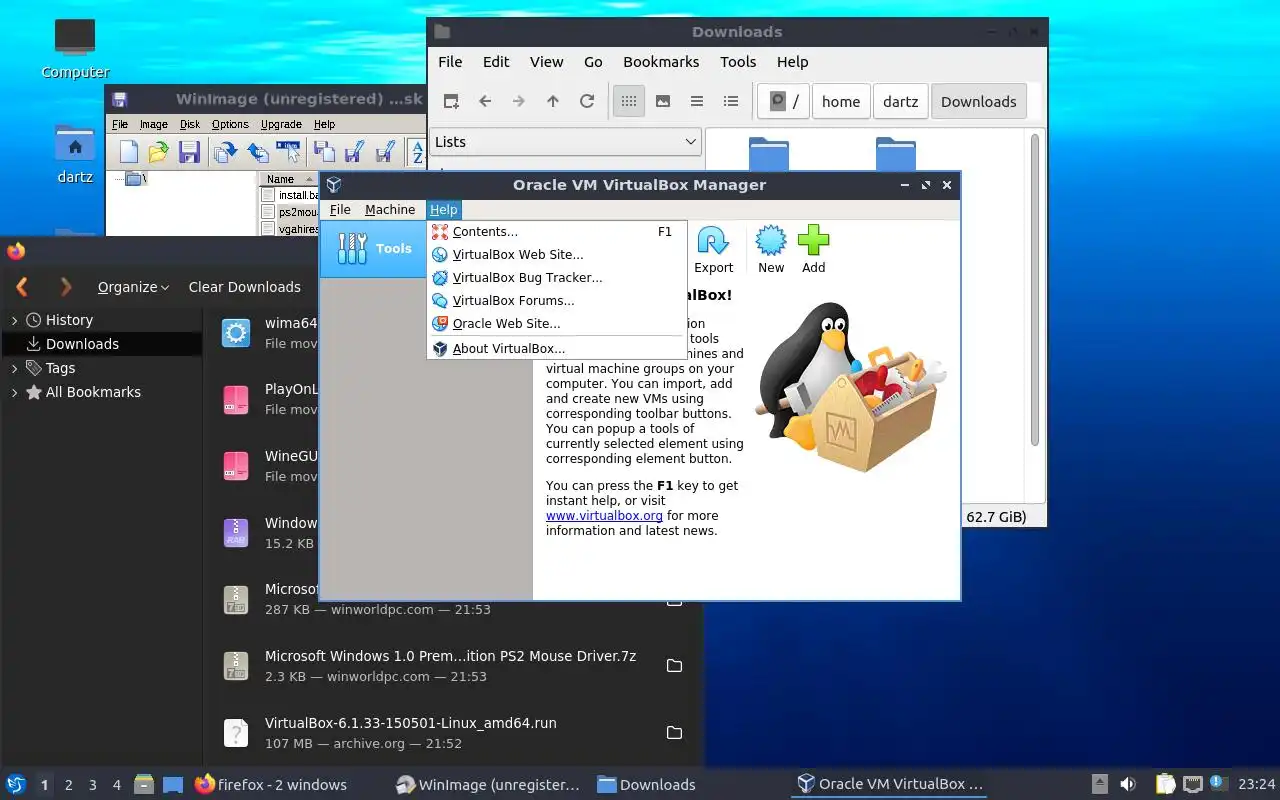Click home path button

[x=841, y=101]
